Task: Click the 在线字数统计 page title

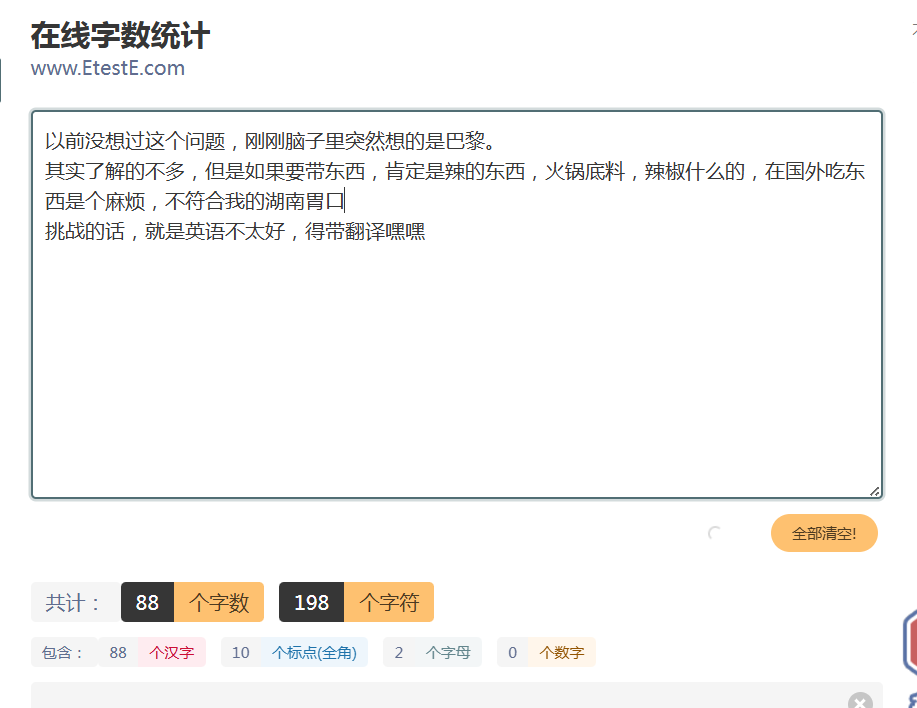Action: tap(120, 36)
